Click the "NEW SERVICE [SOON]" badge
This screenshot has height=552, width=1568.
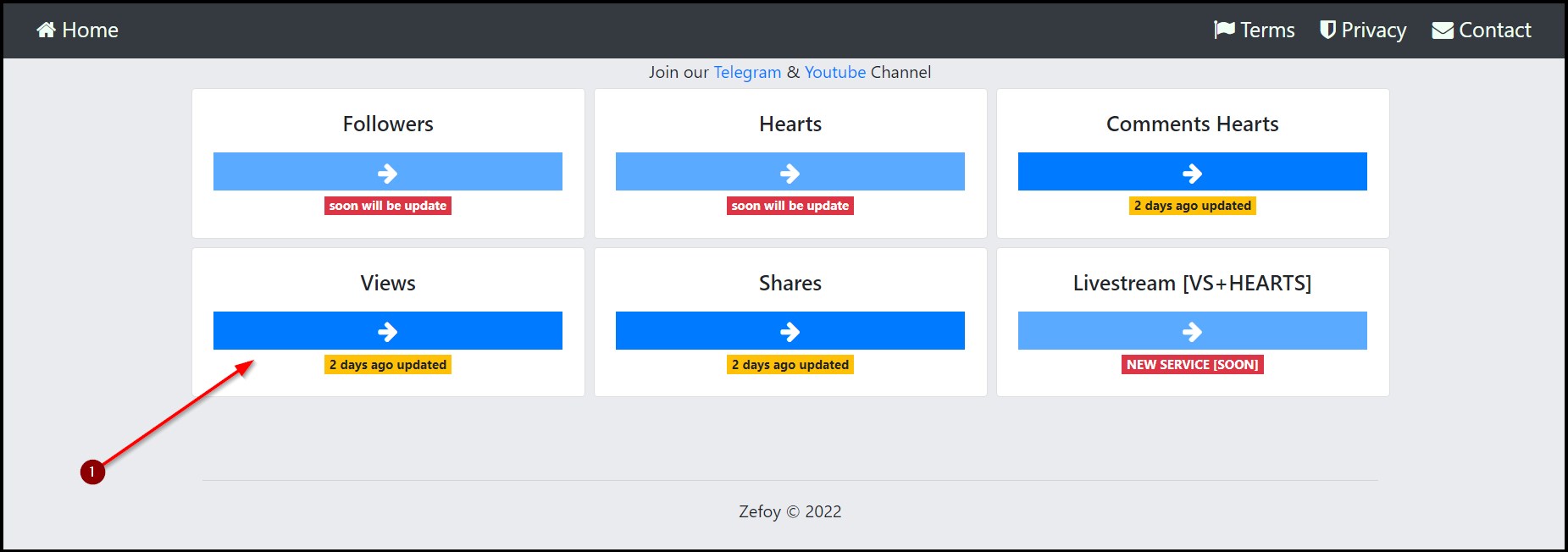click(x=1192, y=365)
